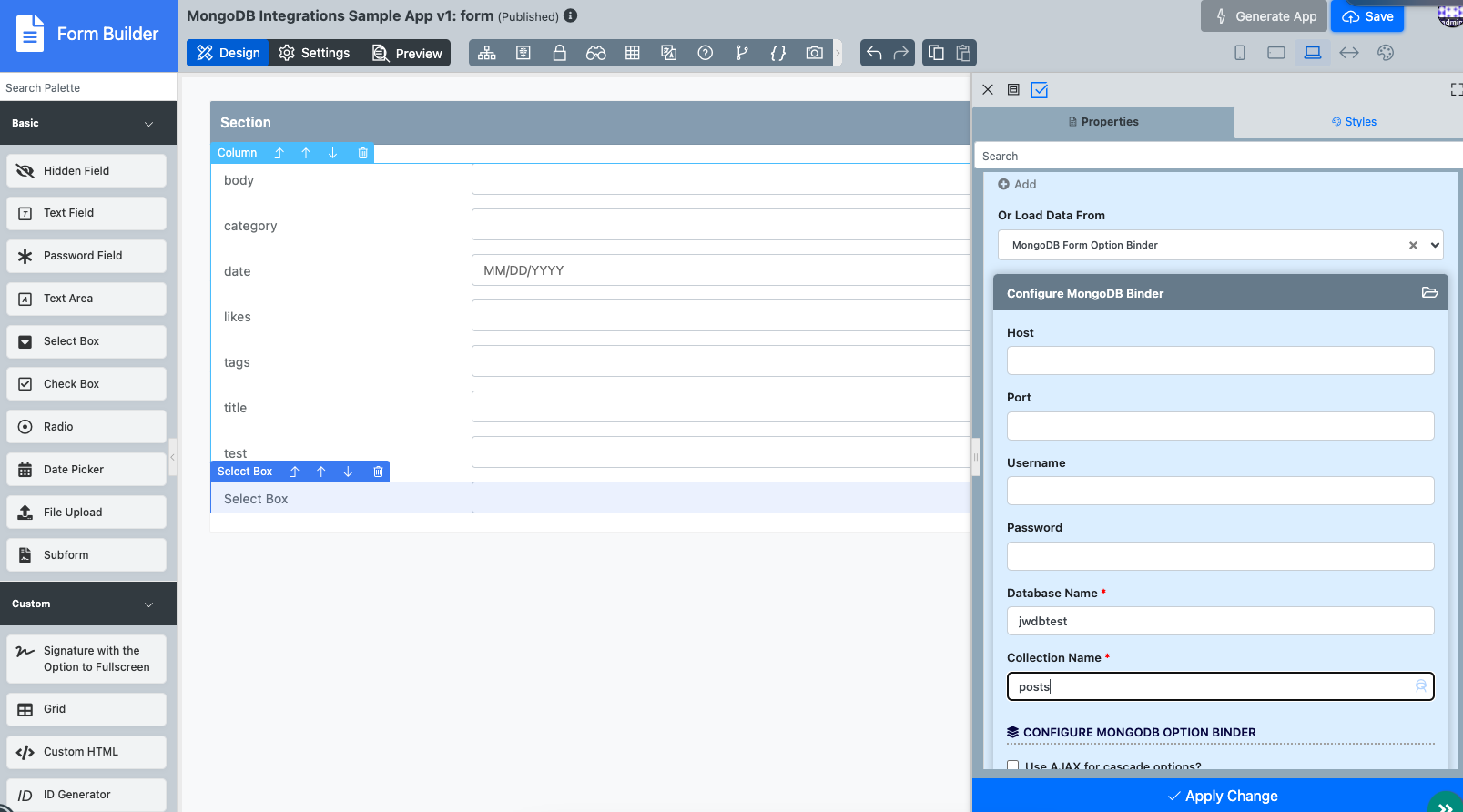The height and width of the screenshot is (812, 1463).
Task: Paste element from clipboard icon
Action: pos(963,53)
